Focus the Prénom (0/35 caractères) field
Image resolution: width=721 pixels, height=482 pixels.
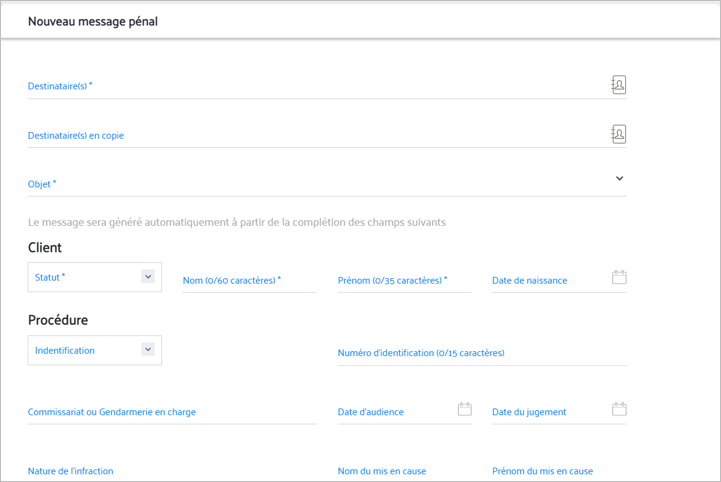coord(405,280)
